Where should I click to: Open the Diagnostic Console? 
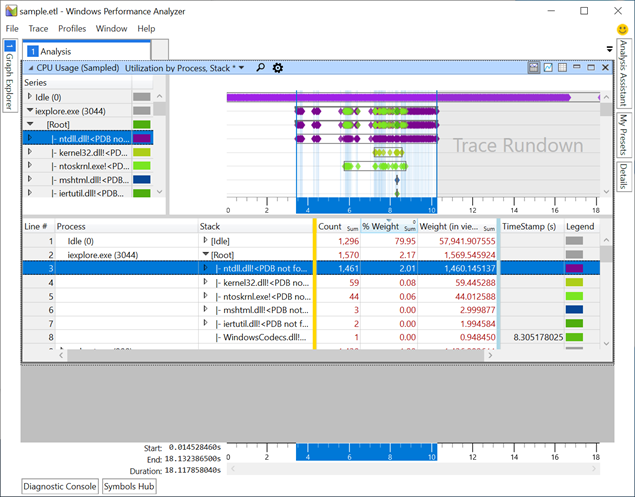coord(61,486)
